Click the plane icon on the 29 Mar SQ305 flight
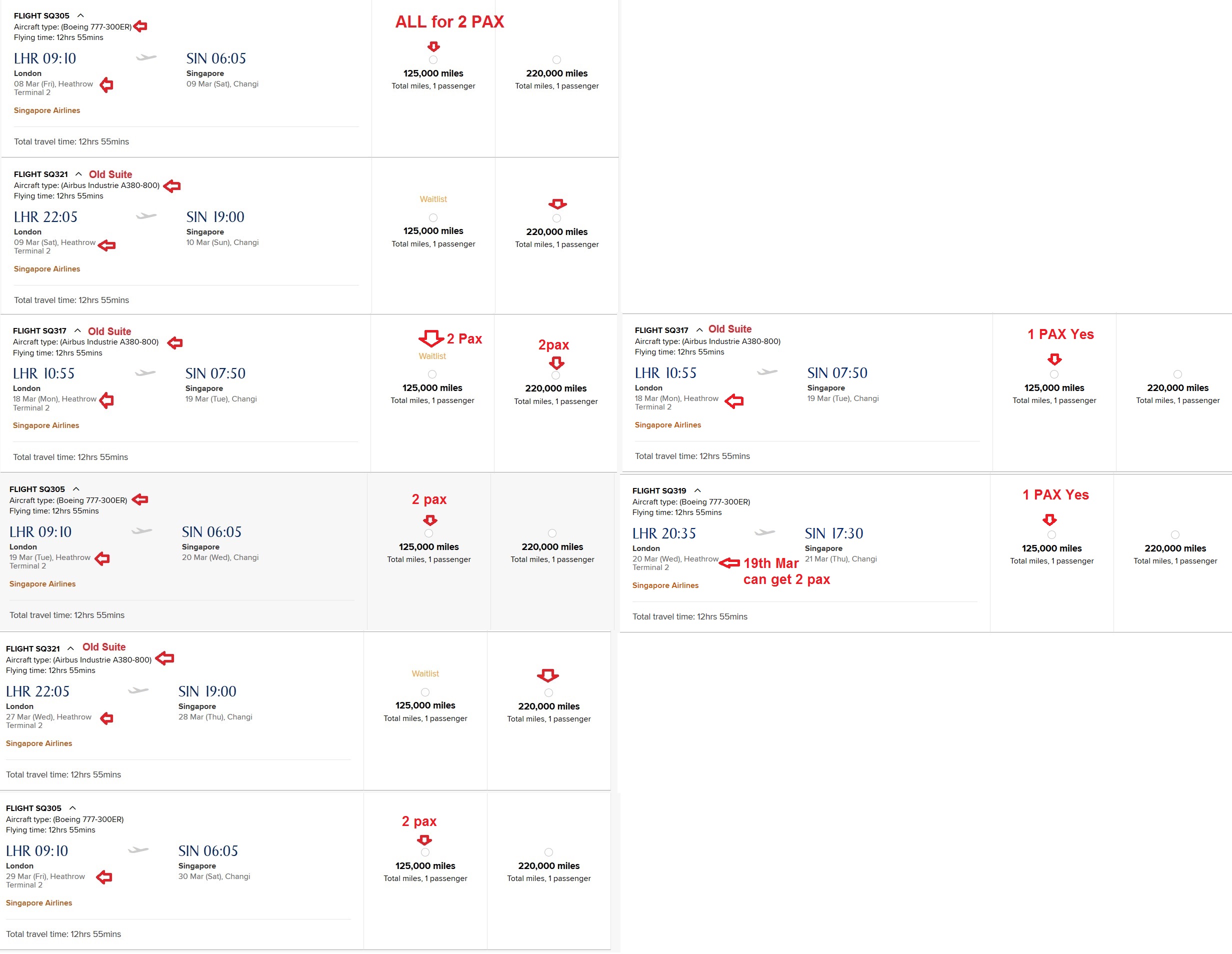 coord(138,850)
